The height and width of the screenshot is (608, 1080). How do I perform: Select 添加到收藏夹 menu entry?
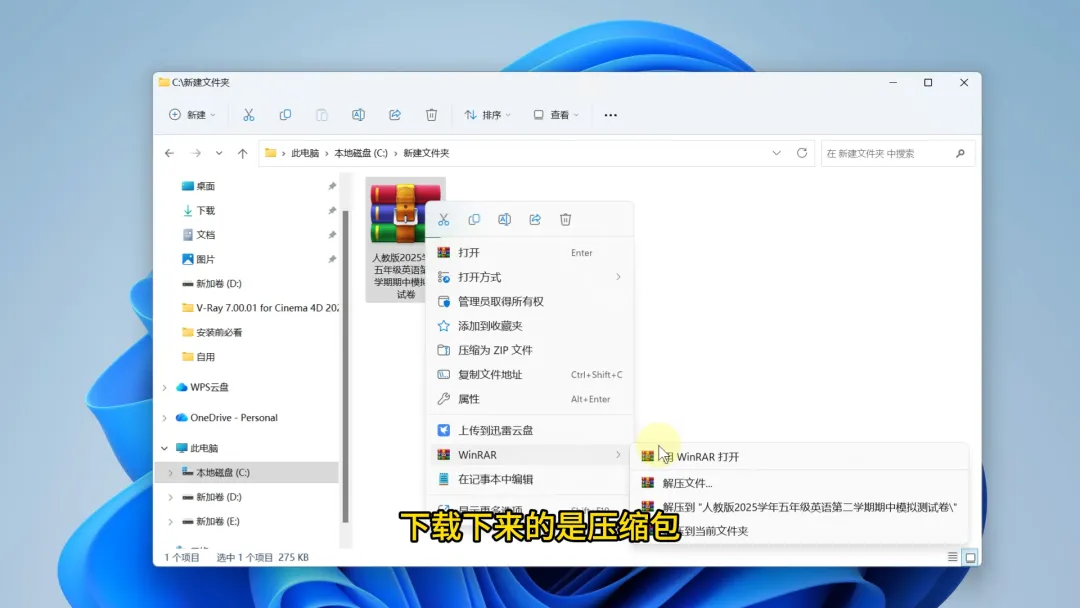[530, 326]
